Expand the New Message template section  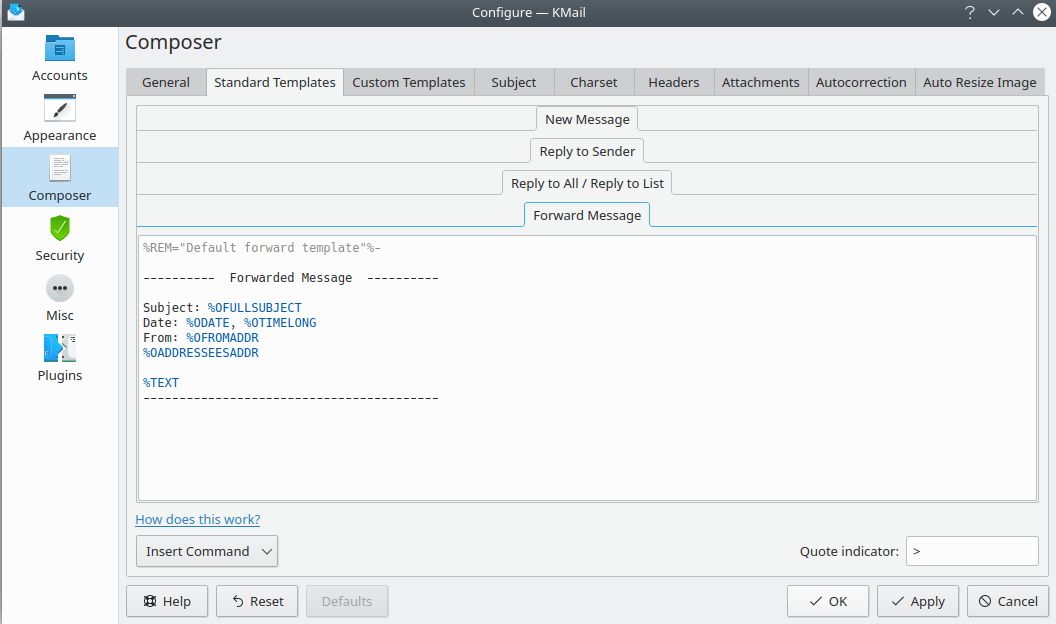[587, 119]
